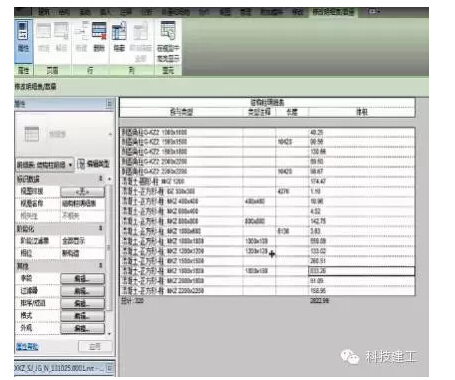Click the 类型注释 column header

pos(259,112)
